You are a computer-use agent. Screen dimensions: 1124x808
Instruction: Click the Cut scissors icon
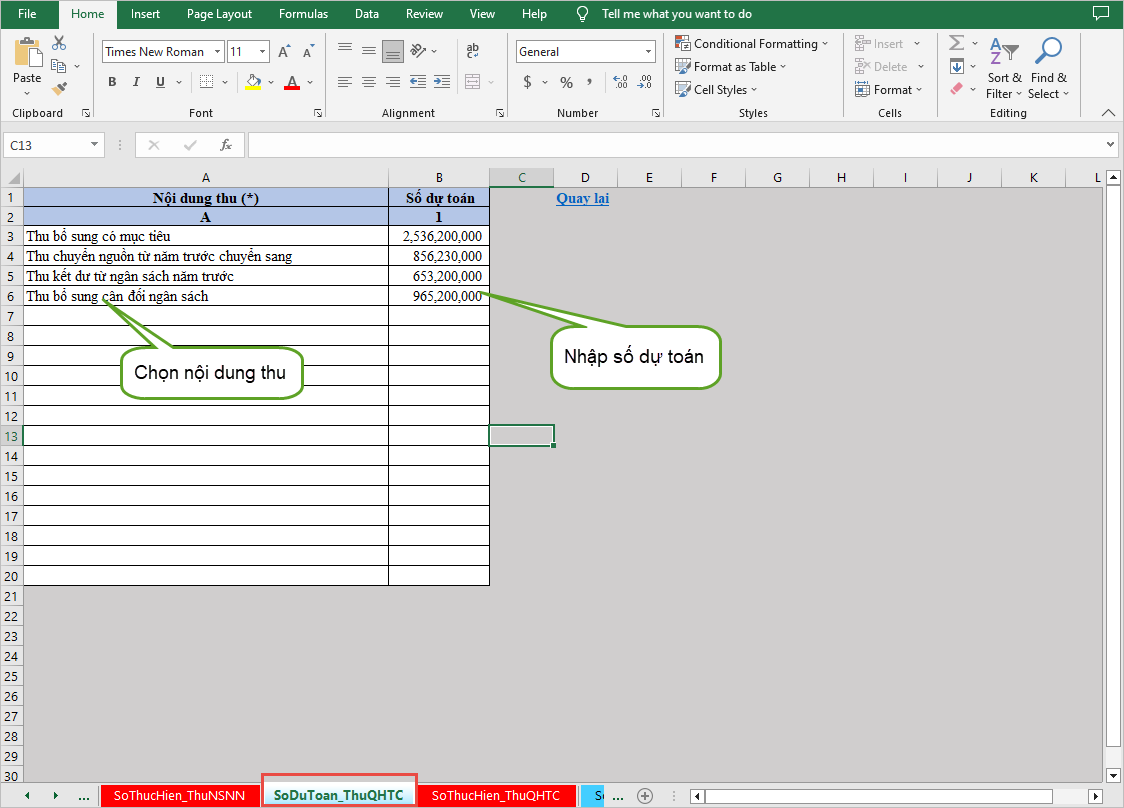[59, 43]
